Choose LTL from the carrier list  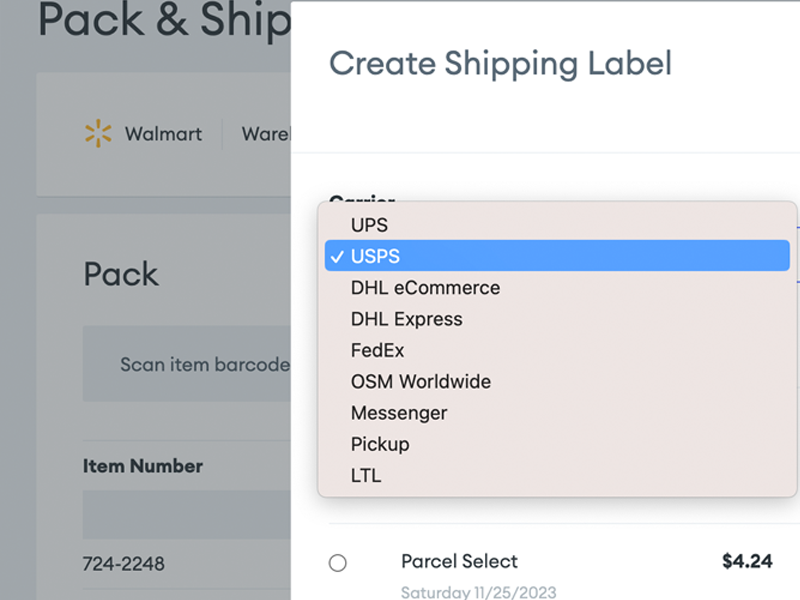pos(557,476)
